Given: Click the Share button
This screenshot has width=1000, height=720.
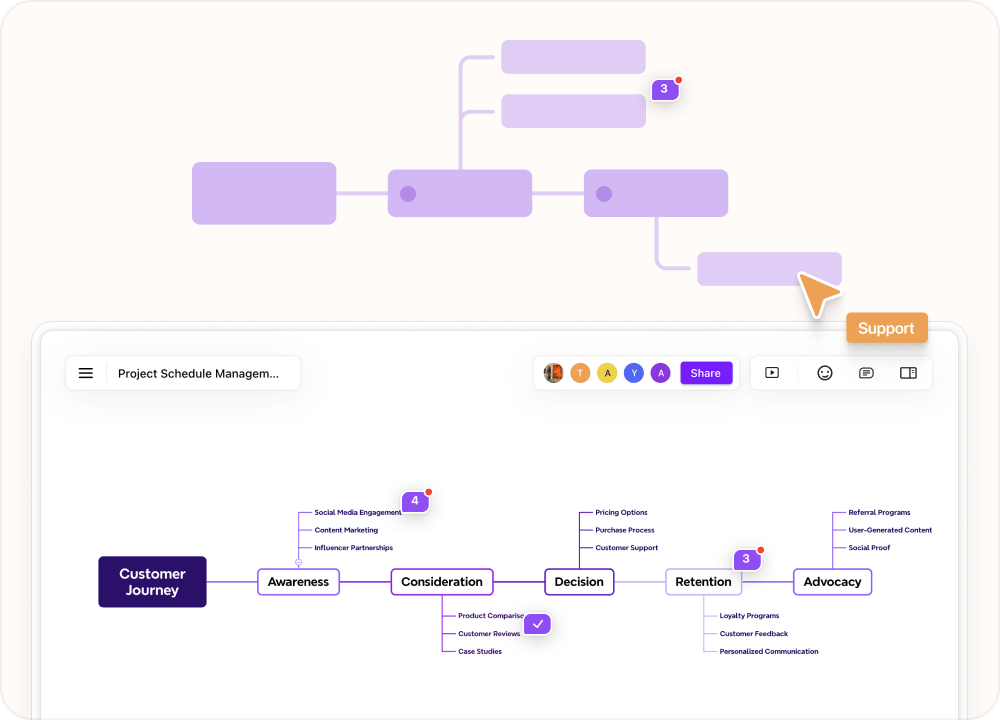Looking at the screenshot, I should point(706,373).
